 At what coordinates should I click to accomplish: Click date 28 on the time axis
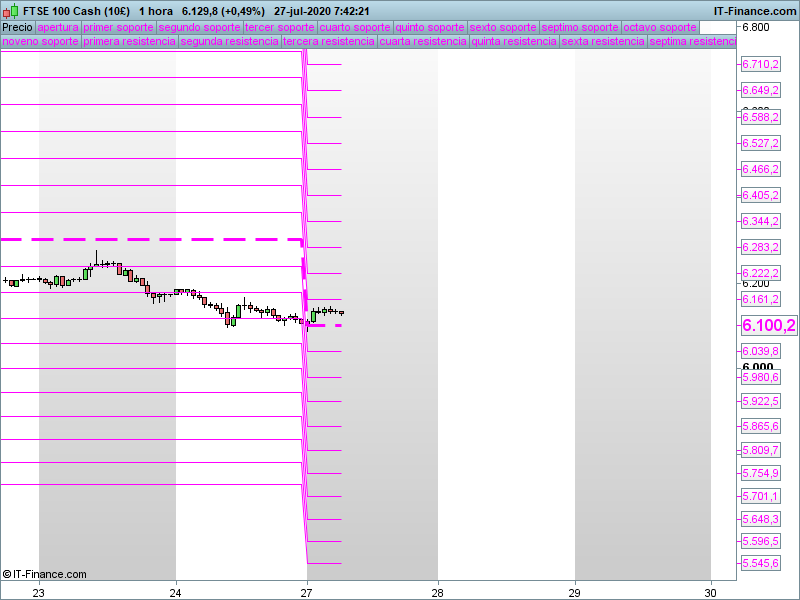click(x=437, y=593)
